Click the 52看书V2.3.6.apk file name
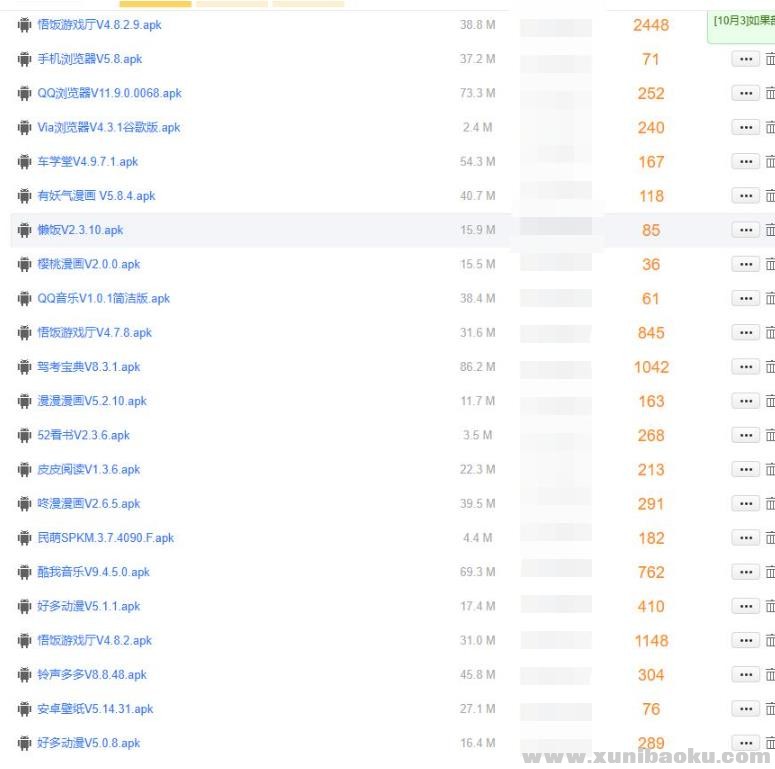 83,435
